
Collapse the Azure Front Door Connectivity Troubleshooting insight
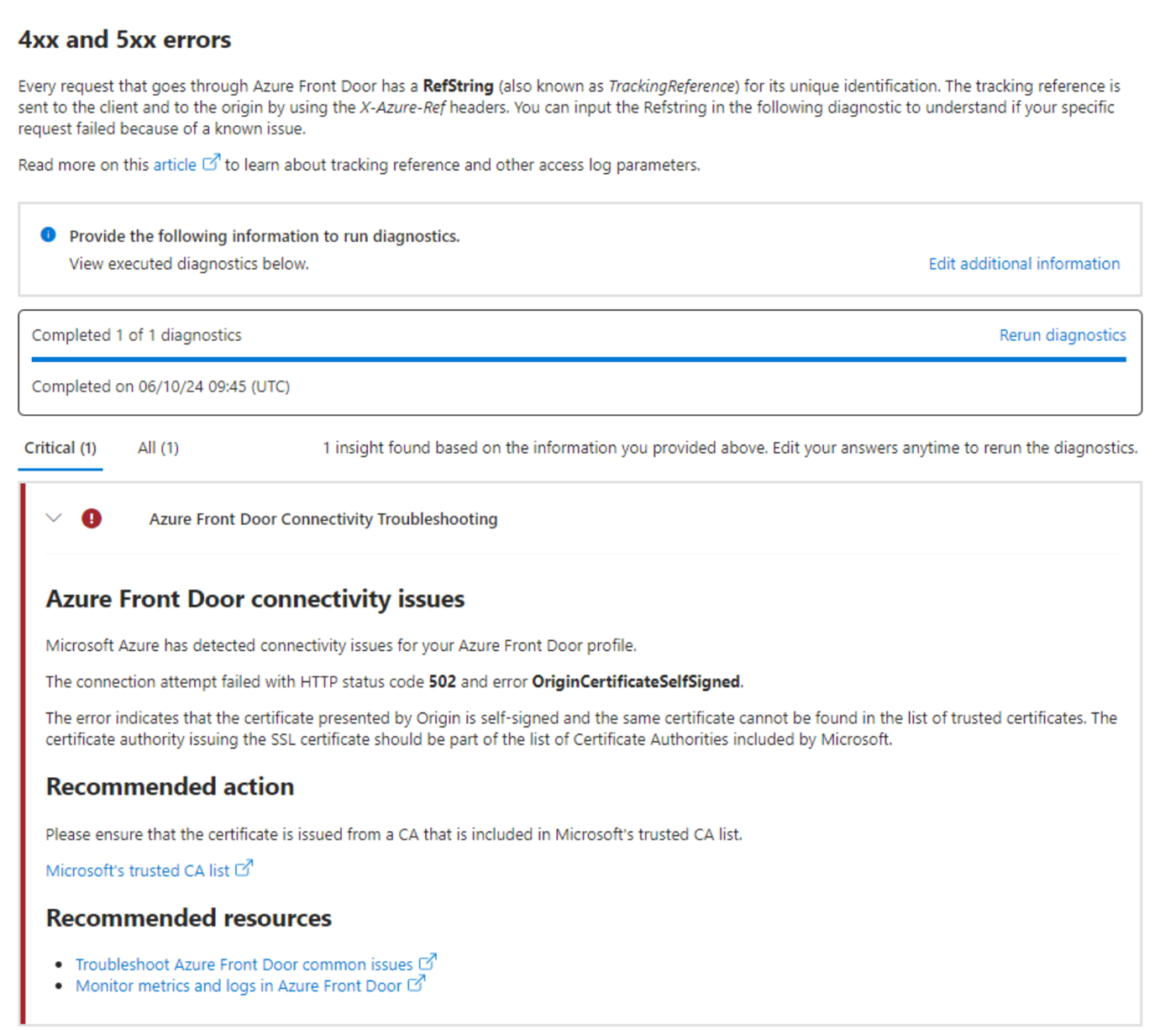(53, 518)
